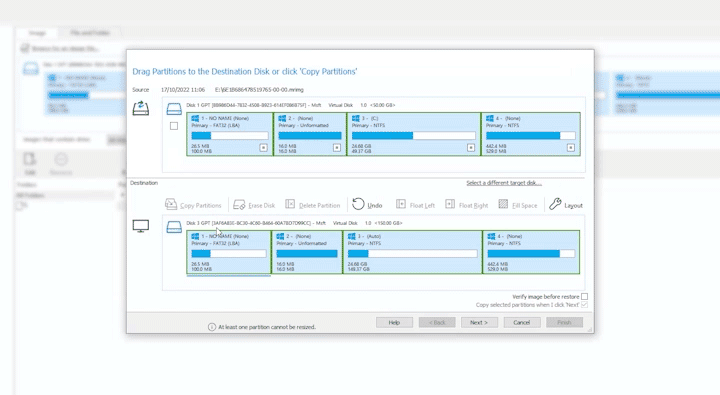Click the Disk 1 GPT drive icon
Screen dimensions: 720x395
(174, 109)
